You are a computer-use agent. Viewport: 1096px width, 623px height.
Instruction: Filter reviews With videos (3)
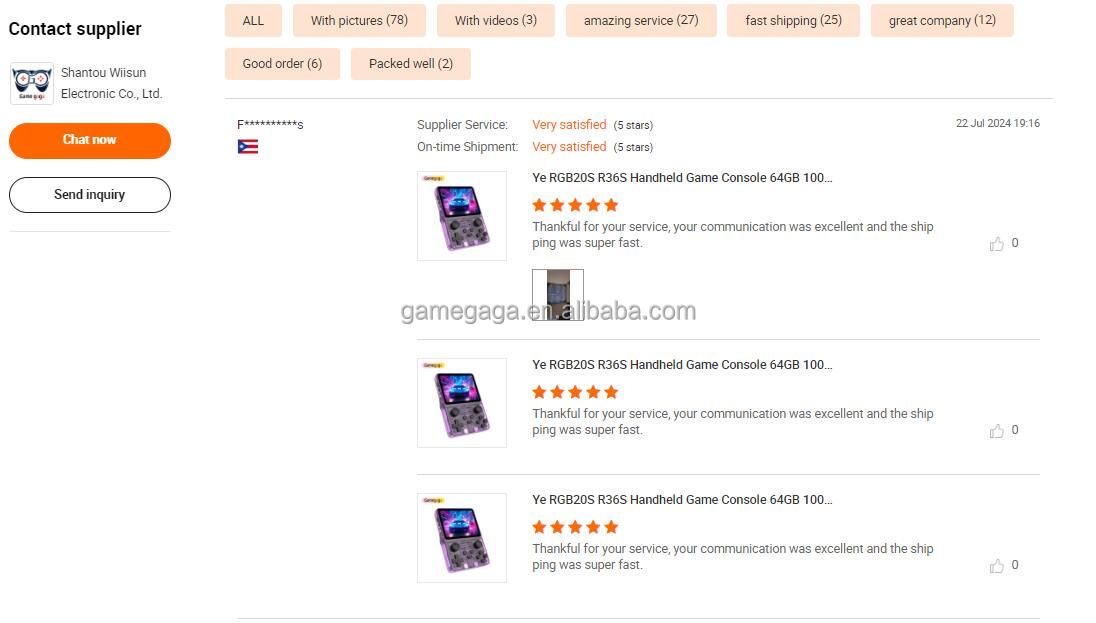(x=496, y=20)
